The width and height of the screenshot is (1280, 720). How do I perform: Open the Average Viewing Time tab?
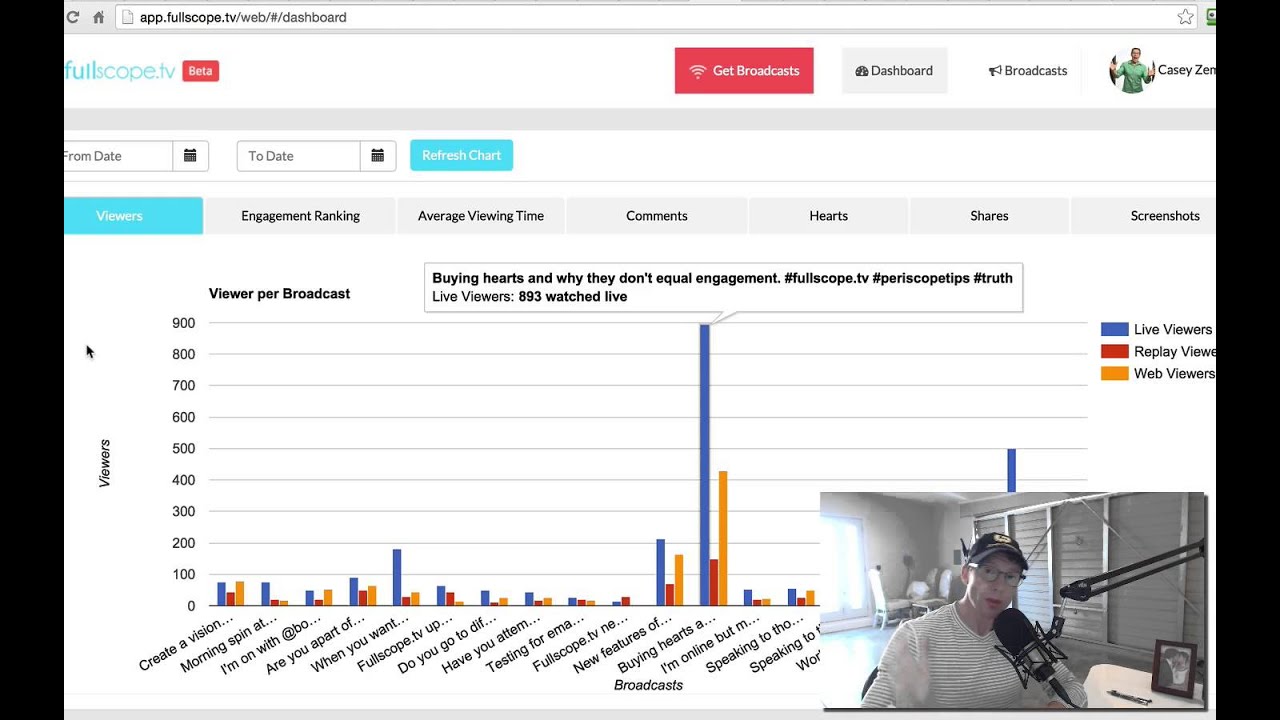481,216
